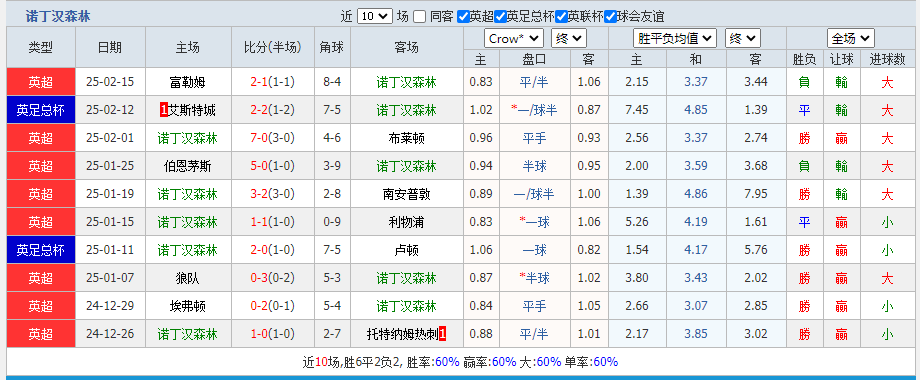The height and width of the screenshot is (380, 920).
Task: Uncheck the 球会友谊 filter checkbox
Action: coord(610,17)
